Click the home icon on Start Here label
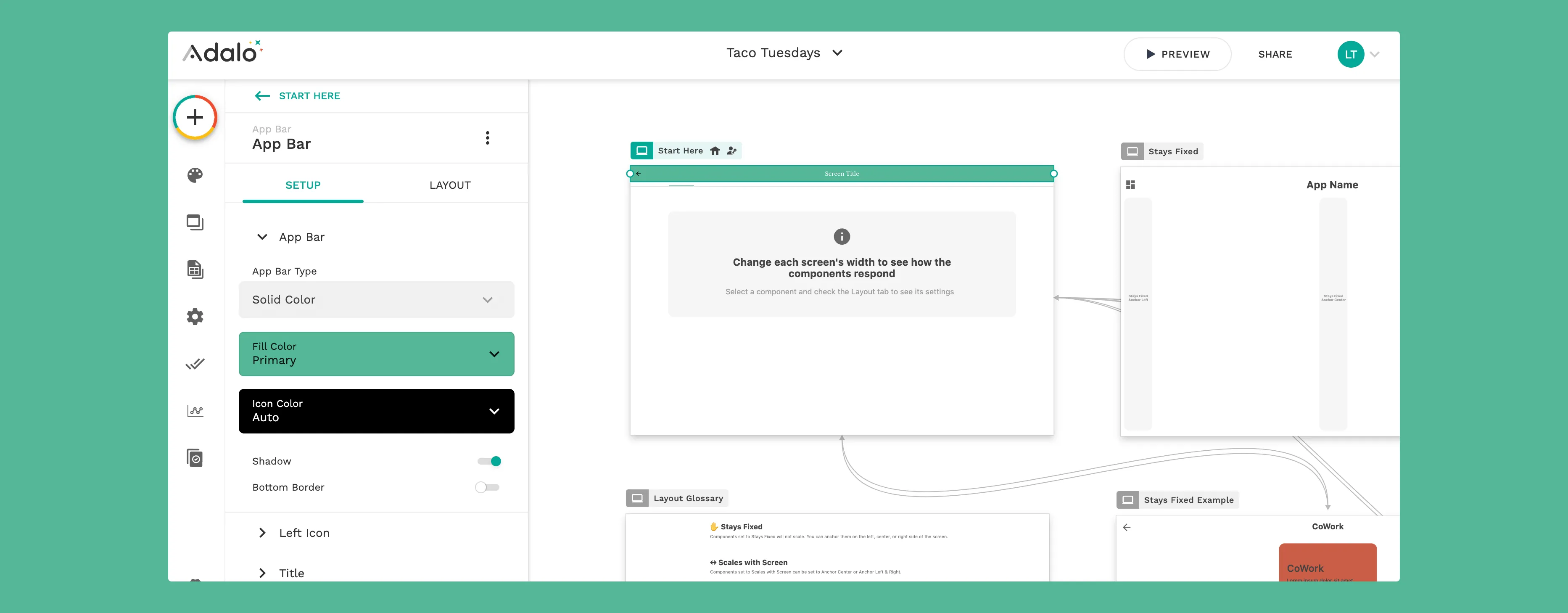The image size is (1568, 613). point(715,151)
